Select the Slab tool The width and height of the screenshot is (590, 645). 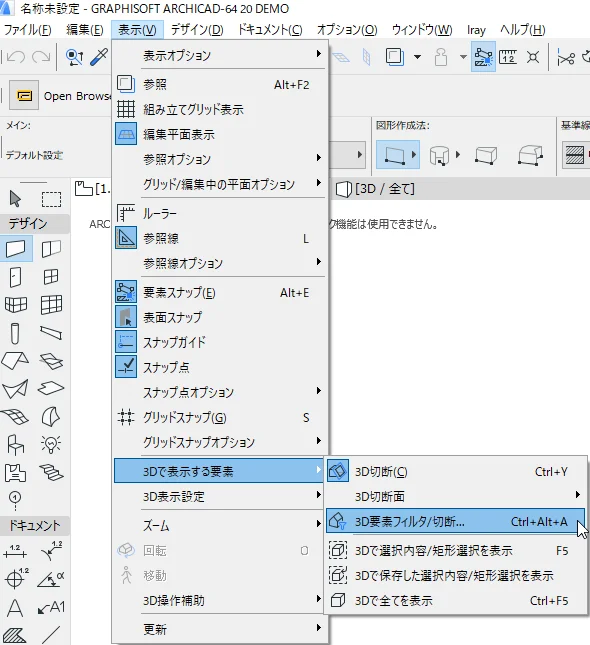click(51, 388)
